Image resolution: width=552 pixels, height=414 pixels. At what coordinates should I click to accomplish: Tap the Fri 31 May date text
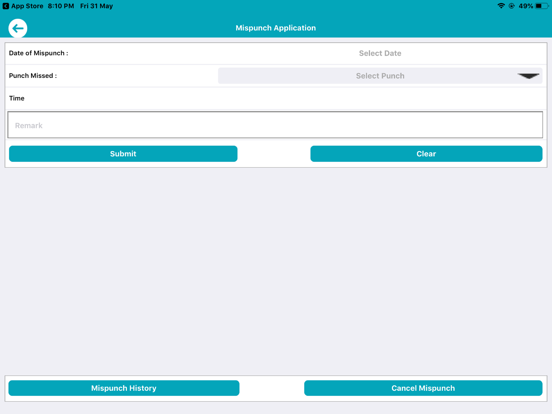pyautogui.click(x=96, y=6)
